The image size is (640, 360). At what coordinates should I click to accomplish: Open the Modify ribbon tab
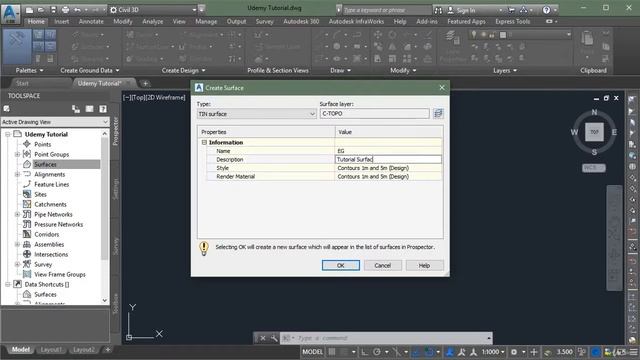123,21
